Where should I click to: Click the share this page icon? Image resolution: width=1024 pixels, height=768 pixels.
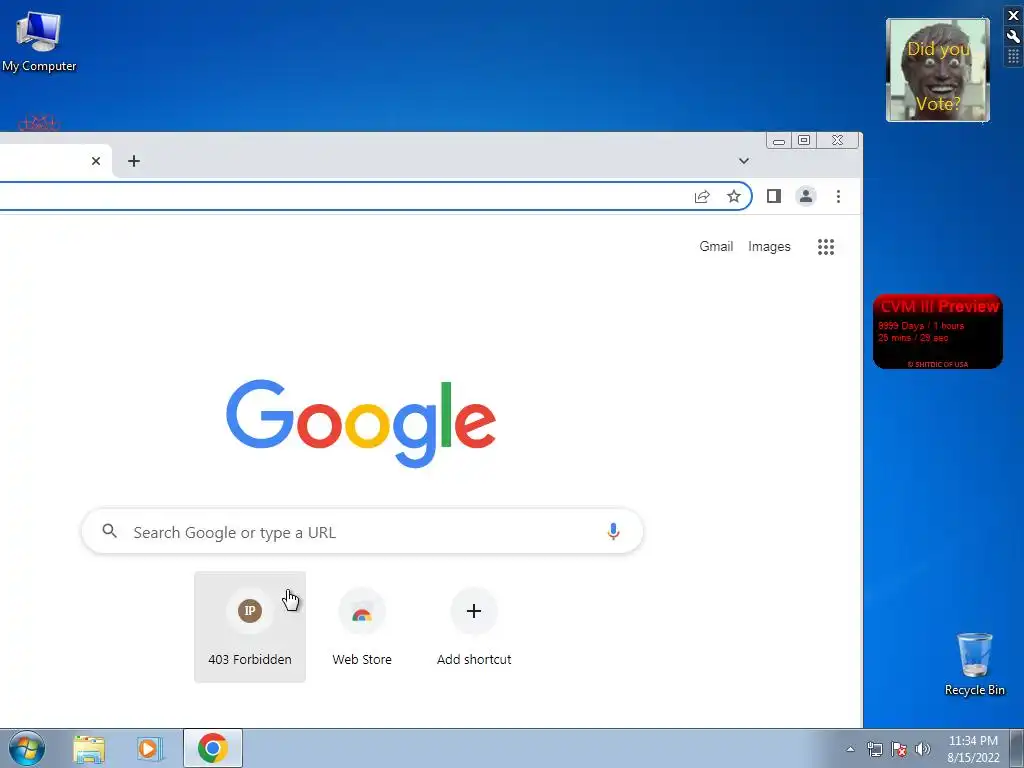(702, 197)
